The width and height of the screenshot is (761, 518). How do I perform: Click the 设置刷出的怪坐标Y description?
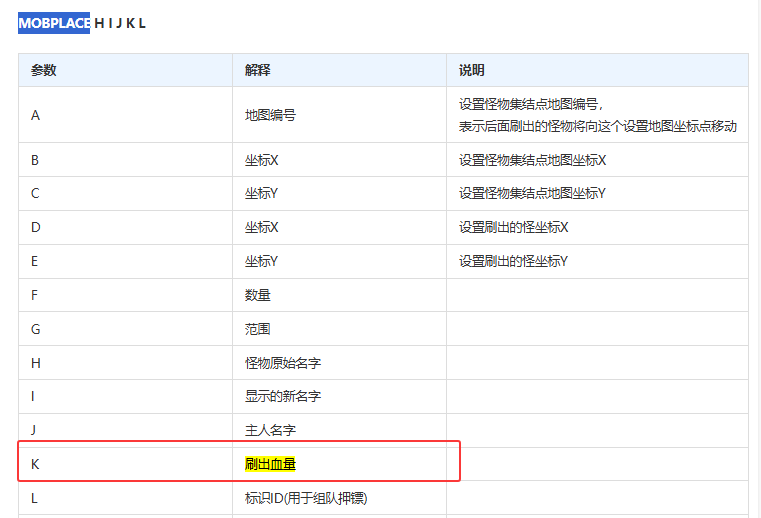tap(513, 262)
